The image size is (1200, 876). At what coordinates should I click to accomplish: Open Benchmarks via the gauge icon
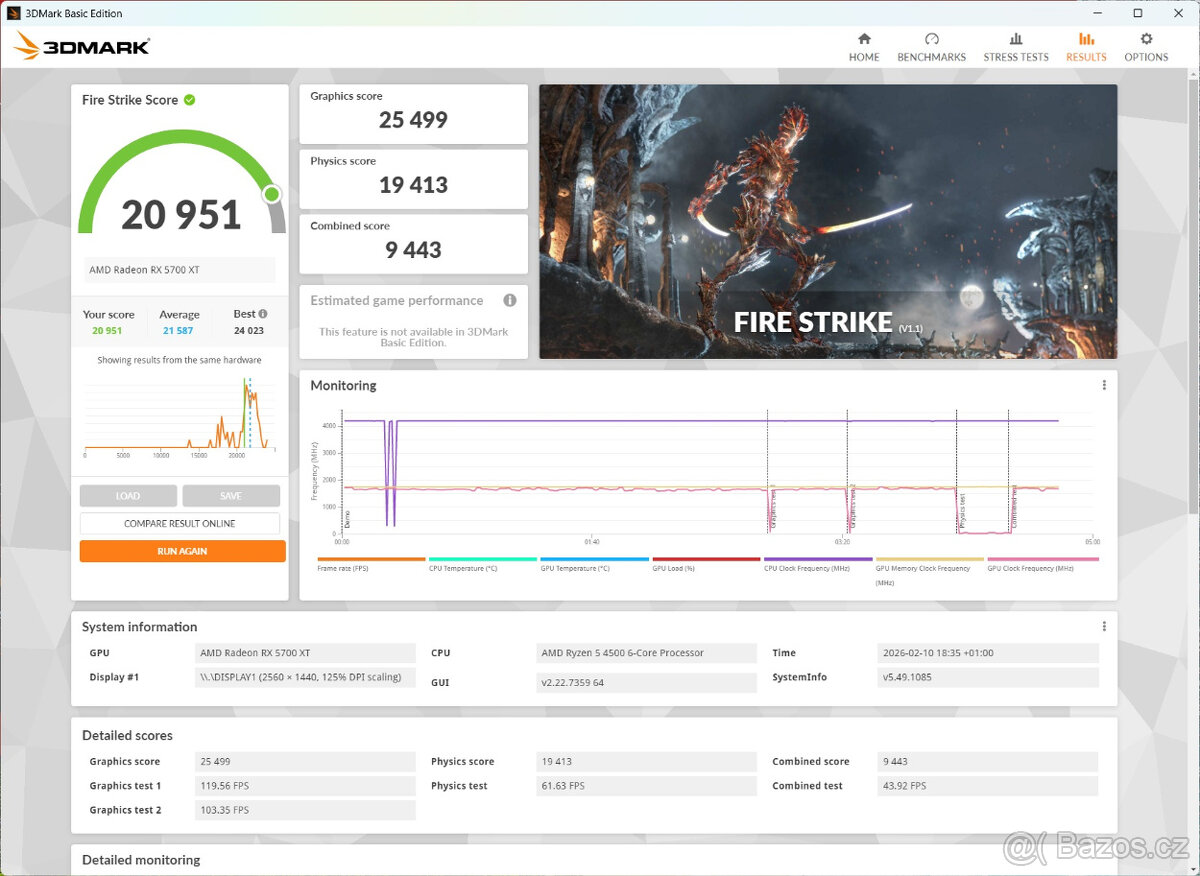click(x=931, y=45)
